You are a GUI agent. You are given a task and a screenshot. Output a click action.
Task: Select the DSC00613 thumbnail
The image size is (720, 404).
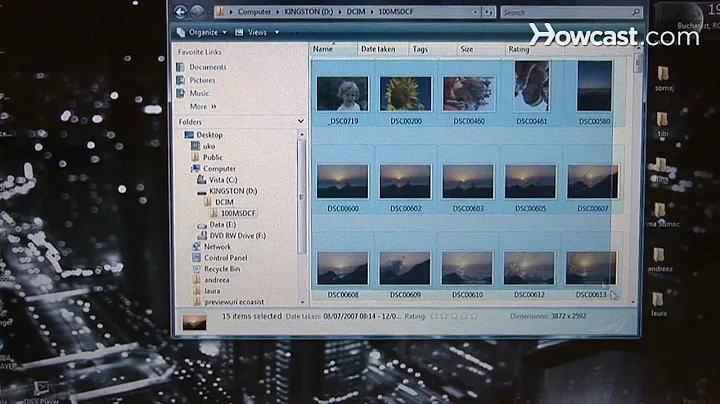coord(591,268)
